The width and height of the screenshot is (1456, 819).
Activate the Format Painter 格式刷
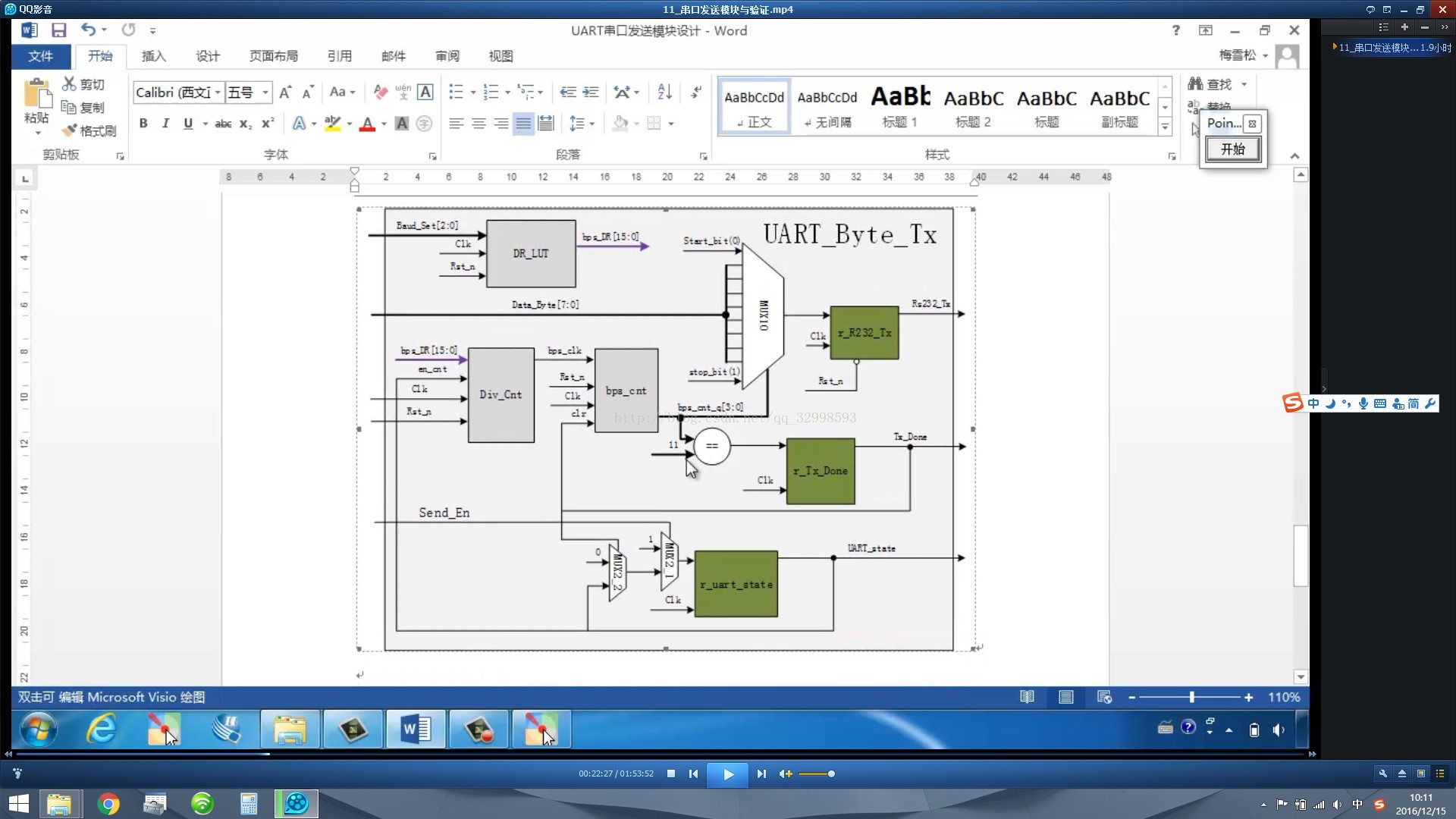pyautogui.click(x=89, y=131)
